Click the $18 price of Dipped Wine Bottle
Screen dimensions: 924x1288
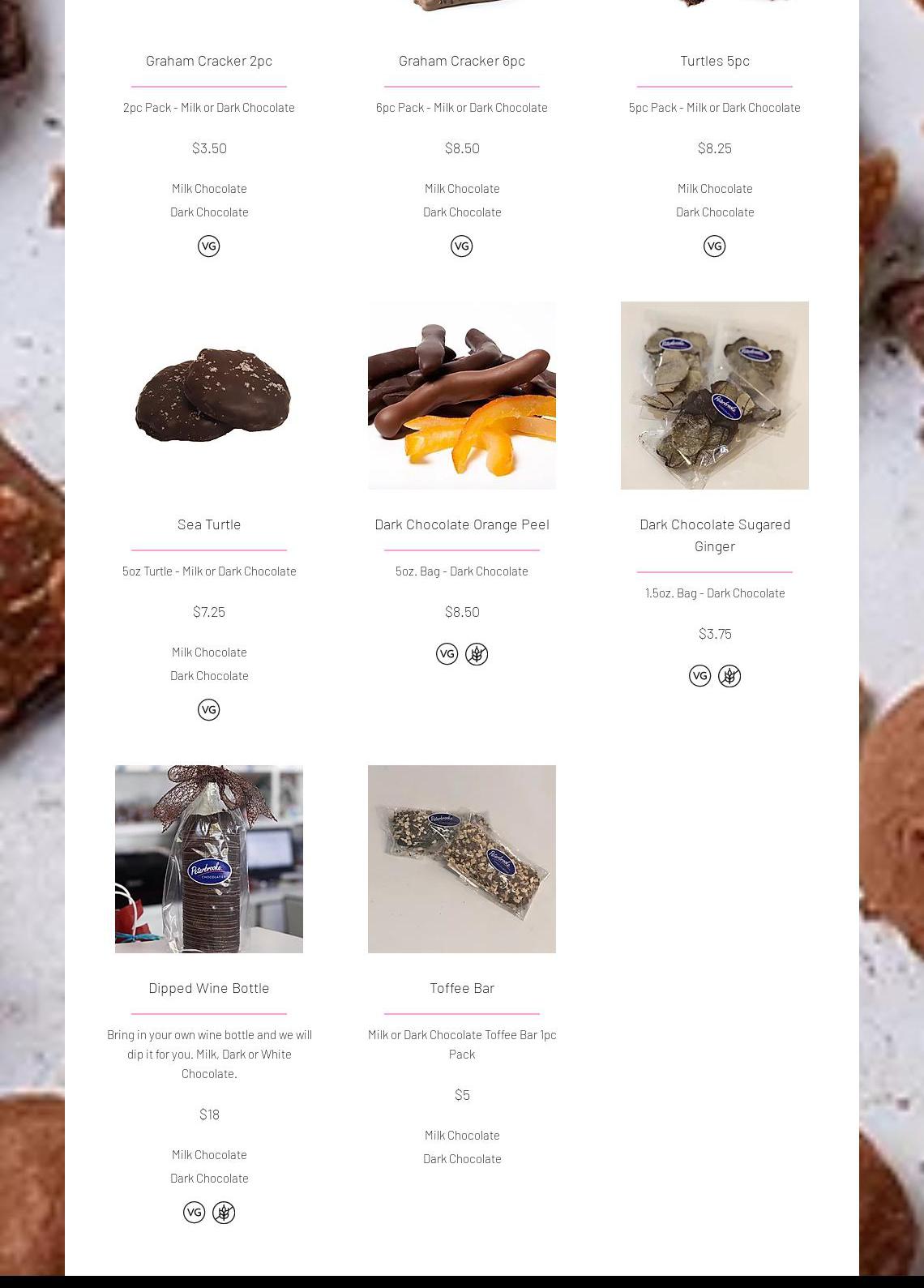pyautogui.click(x=209, y=1114)
